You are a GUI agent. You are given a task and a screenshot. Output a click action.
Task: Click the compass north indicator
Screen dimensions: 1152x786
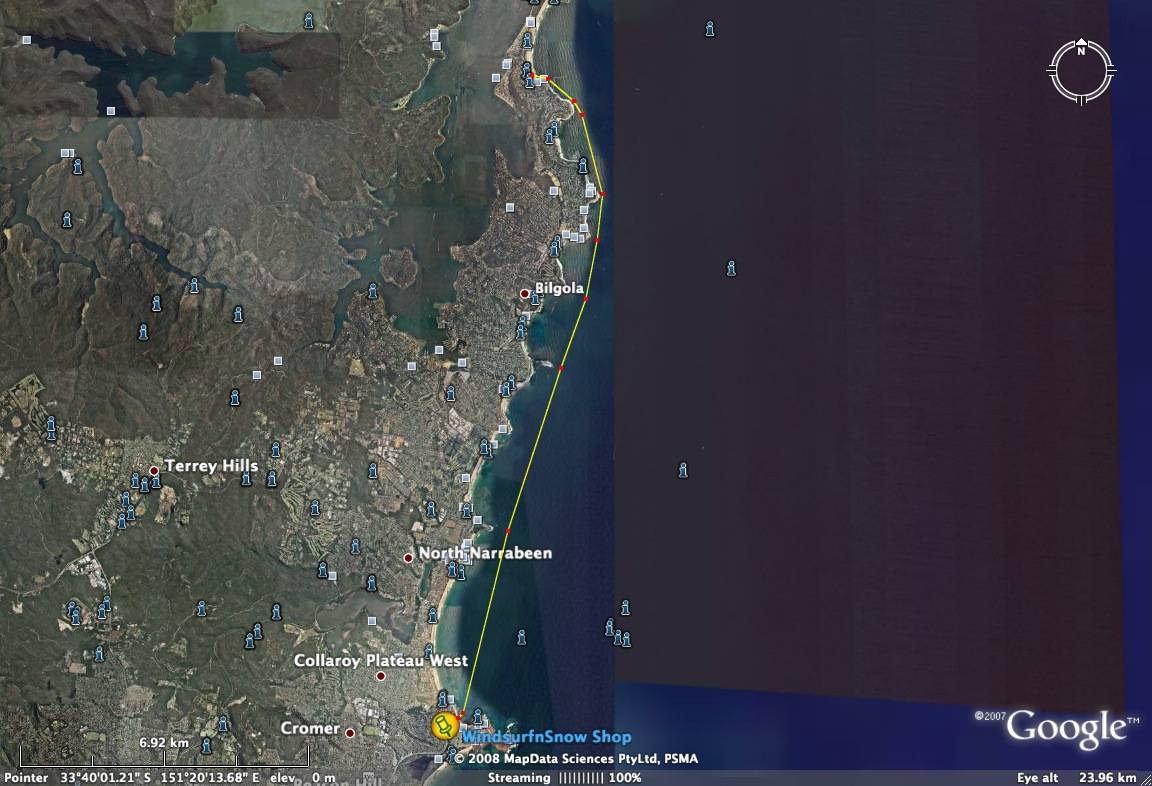coord(1081,51)
